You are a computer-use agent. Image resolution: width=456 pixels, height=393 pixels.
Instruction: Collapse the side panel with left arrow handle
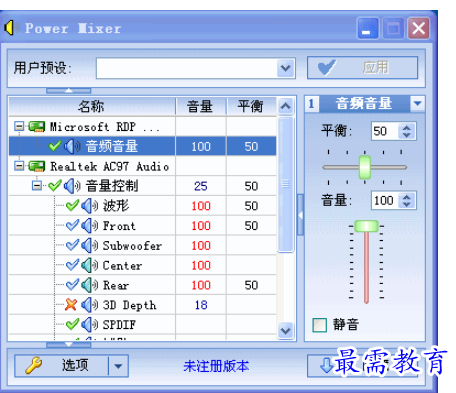(x=300, y=215)
